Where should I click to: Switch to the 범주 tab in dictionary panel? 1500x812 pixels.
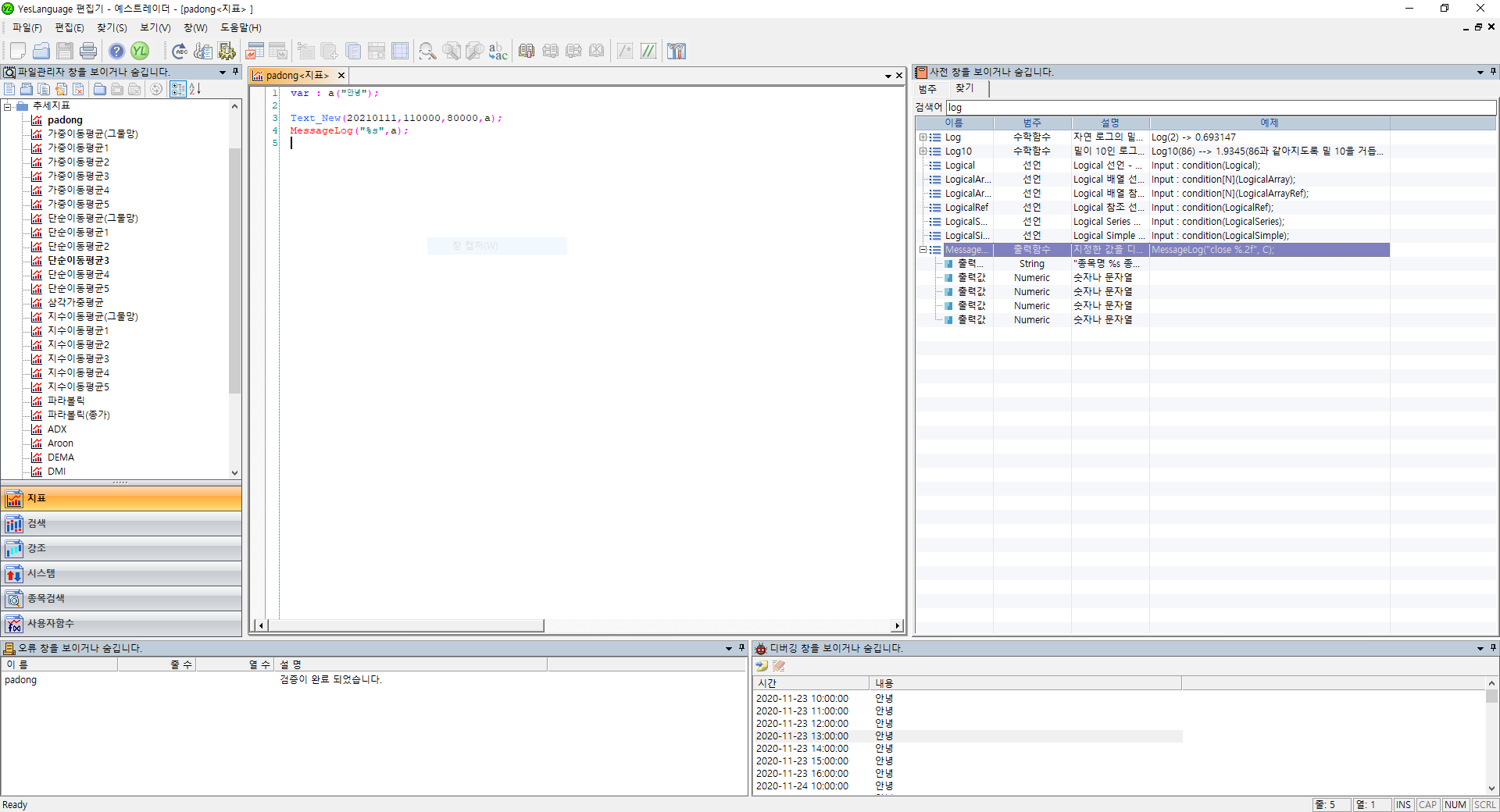(927, 89)
